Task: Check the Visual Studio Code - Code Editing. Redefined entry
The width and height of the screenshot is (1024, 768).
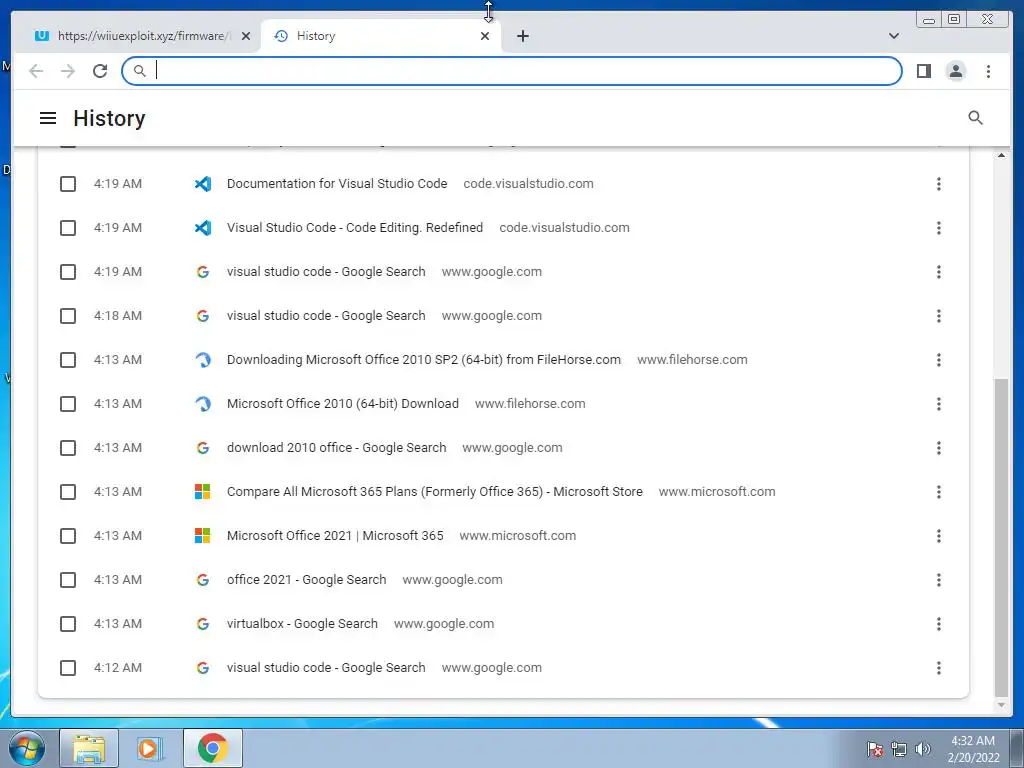Action: tap(68, 228)
